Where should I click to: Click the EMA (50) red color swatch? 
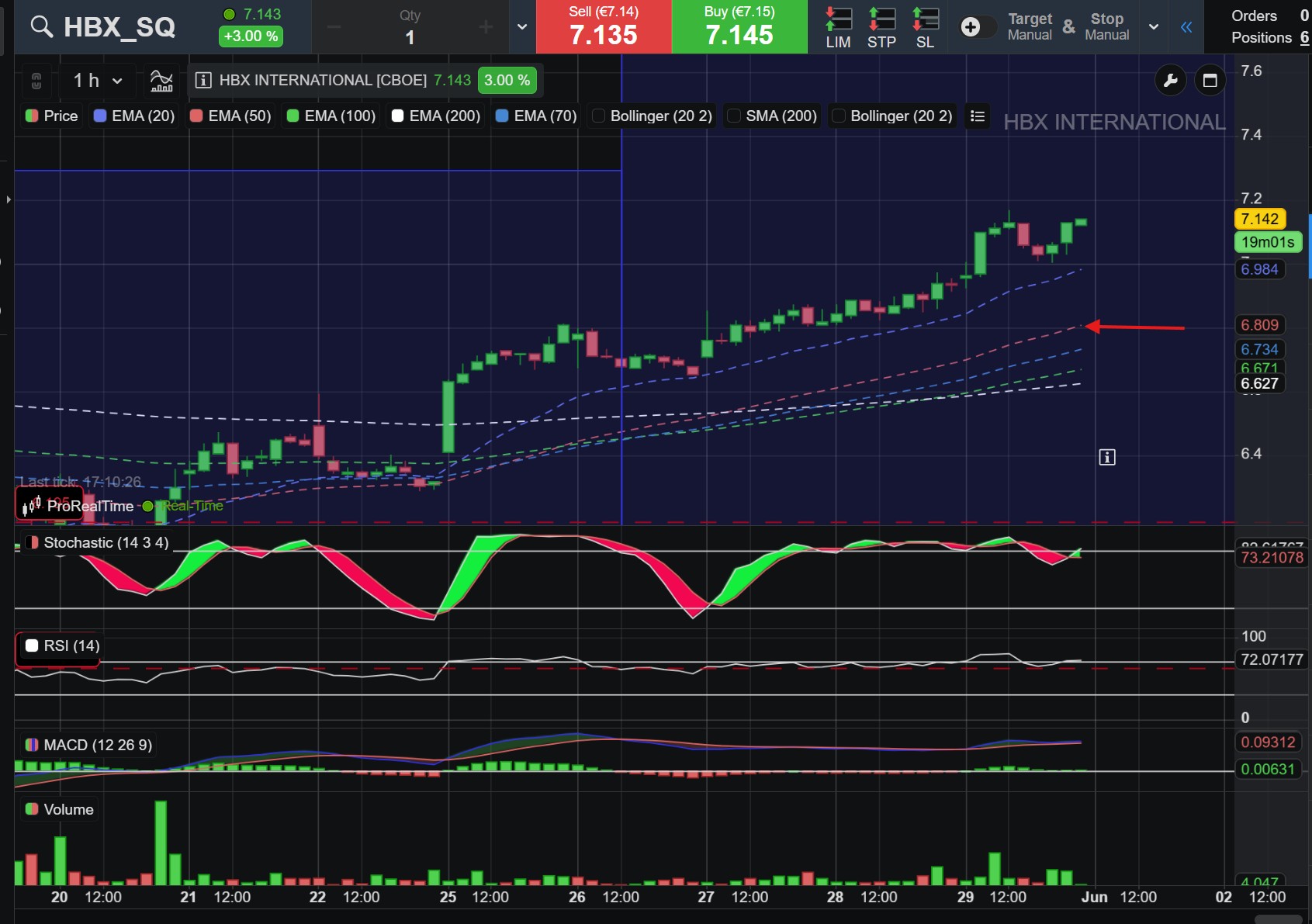pyautogui.click(x=196, y=116)
